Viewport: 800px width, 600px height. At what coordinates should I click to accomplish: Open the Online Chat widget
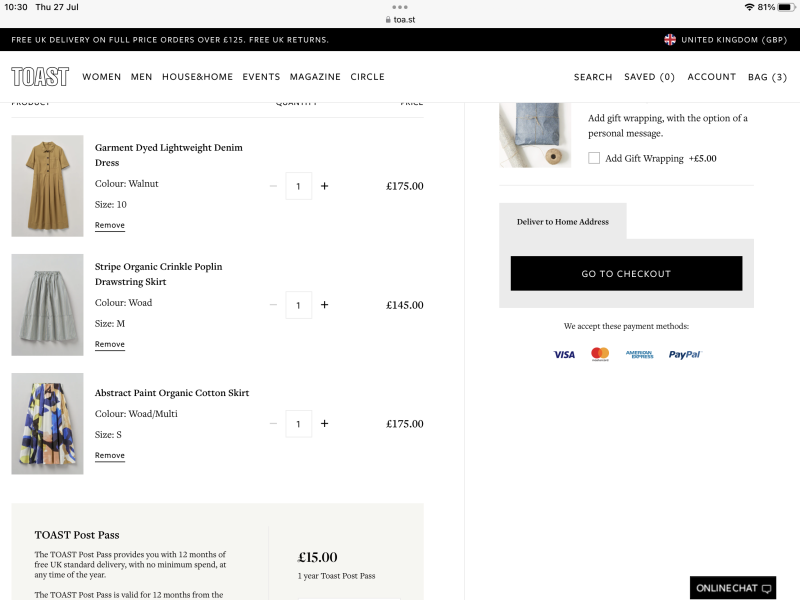tap(733, 588)
